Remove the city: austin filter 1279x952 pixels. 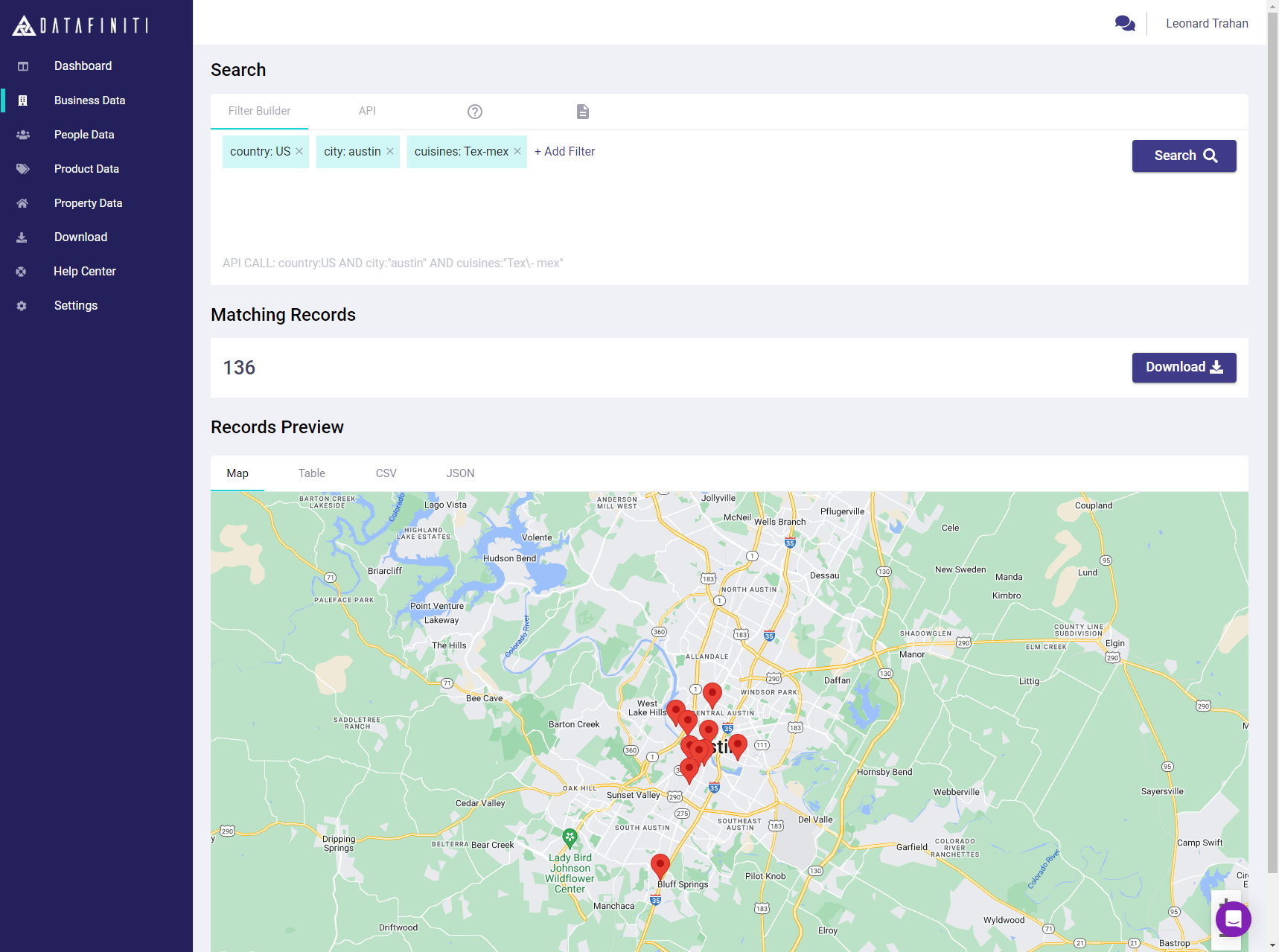tap(390, 151)
